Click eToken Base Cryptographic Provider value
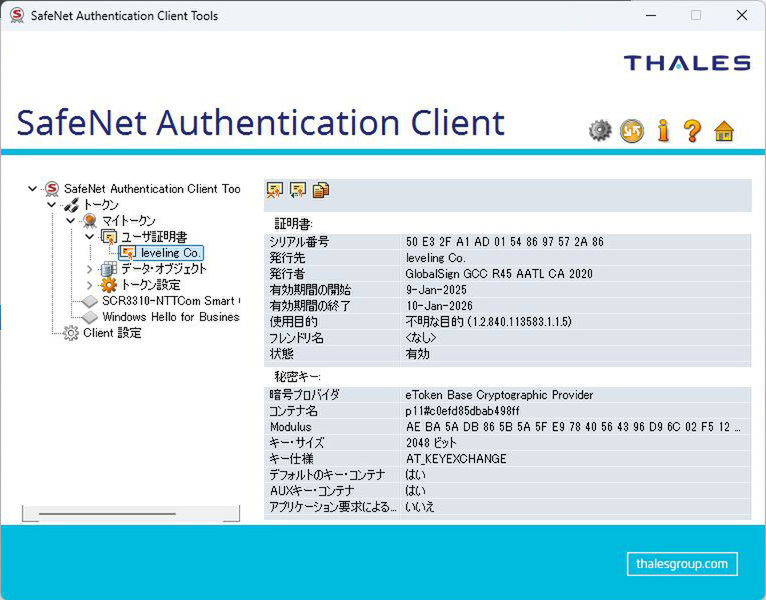This screenshot has width=766, height=600. tap(499, 395)
